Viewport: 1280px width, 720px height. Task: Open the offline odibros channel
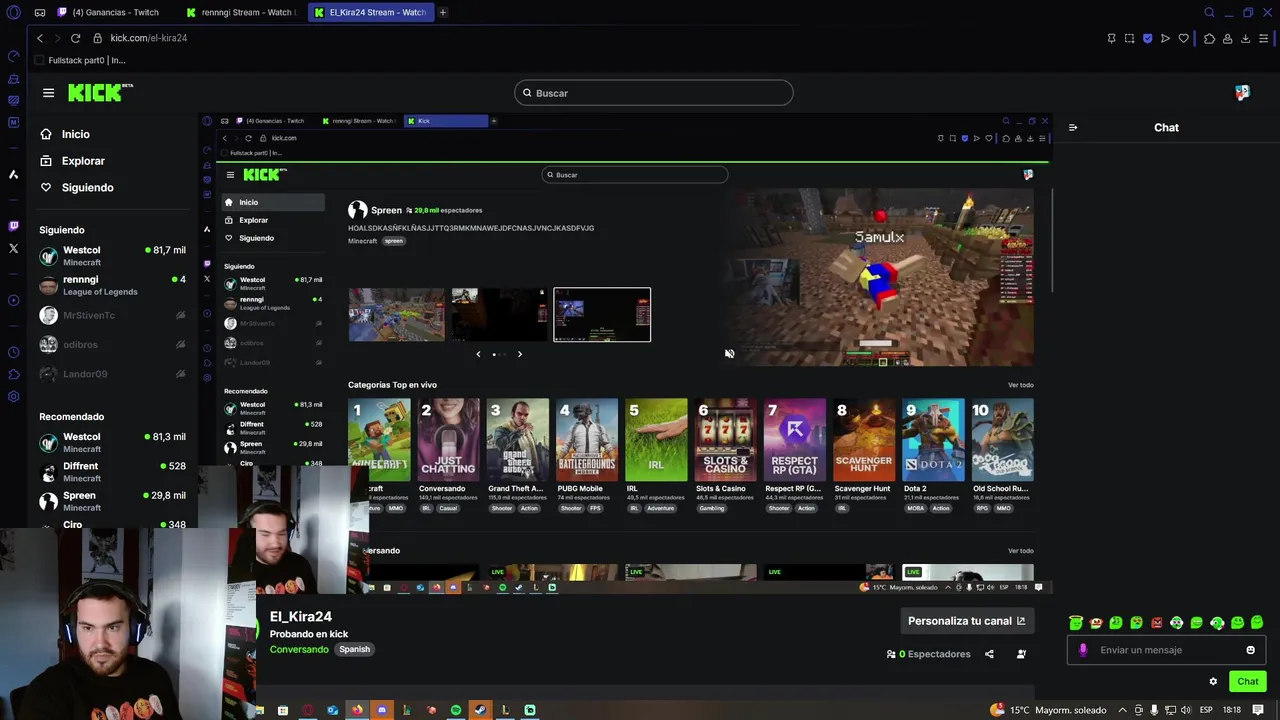point(112,345)
